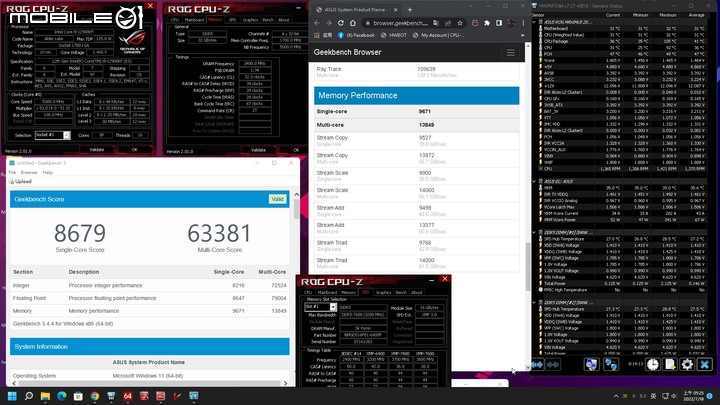
Task: Open Help menu in Geekbench 3
Action: click(48, 172)
